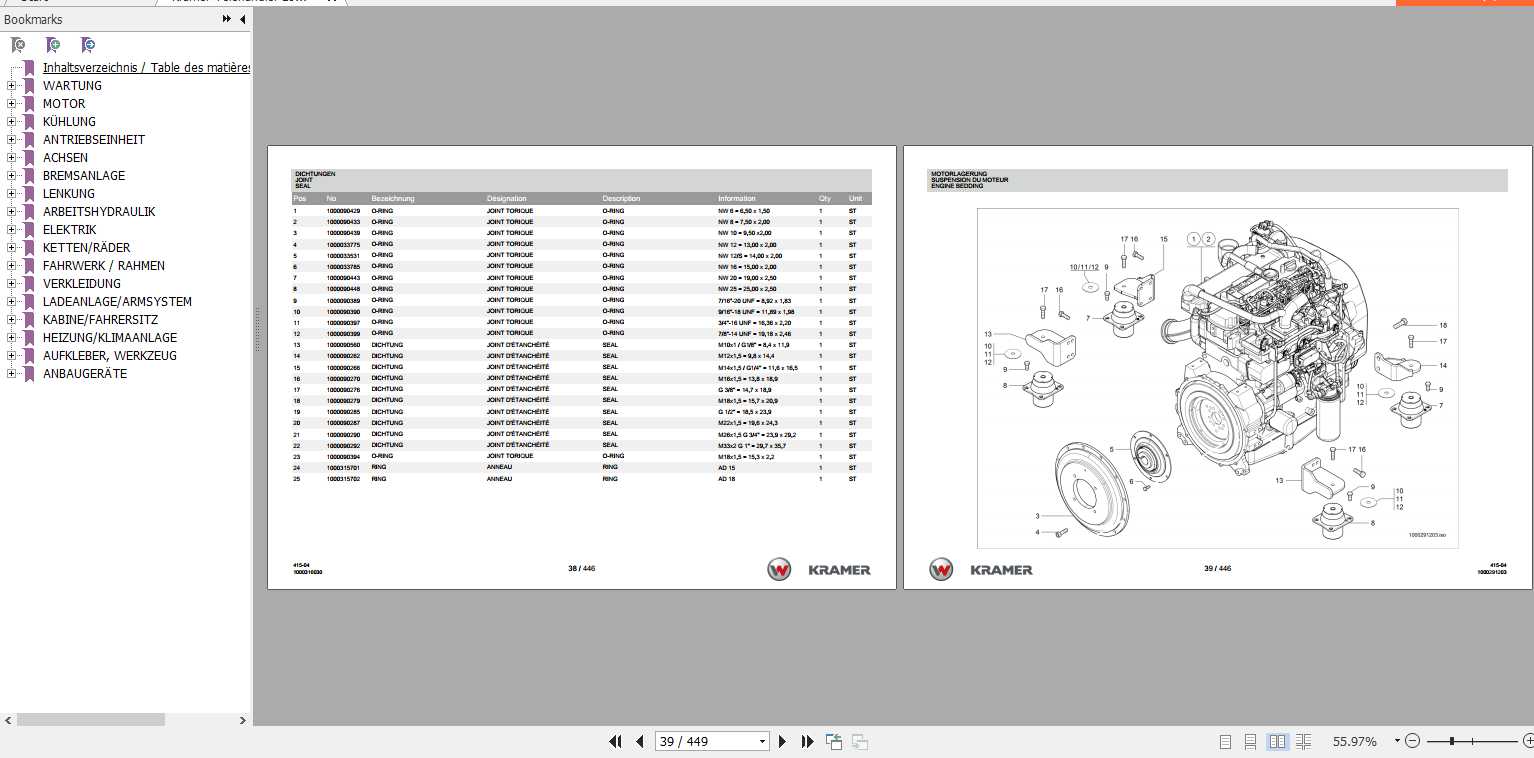Click the Bezeichnung column header

point(392,198)
